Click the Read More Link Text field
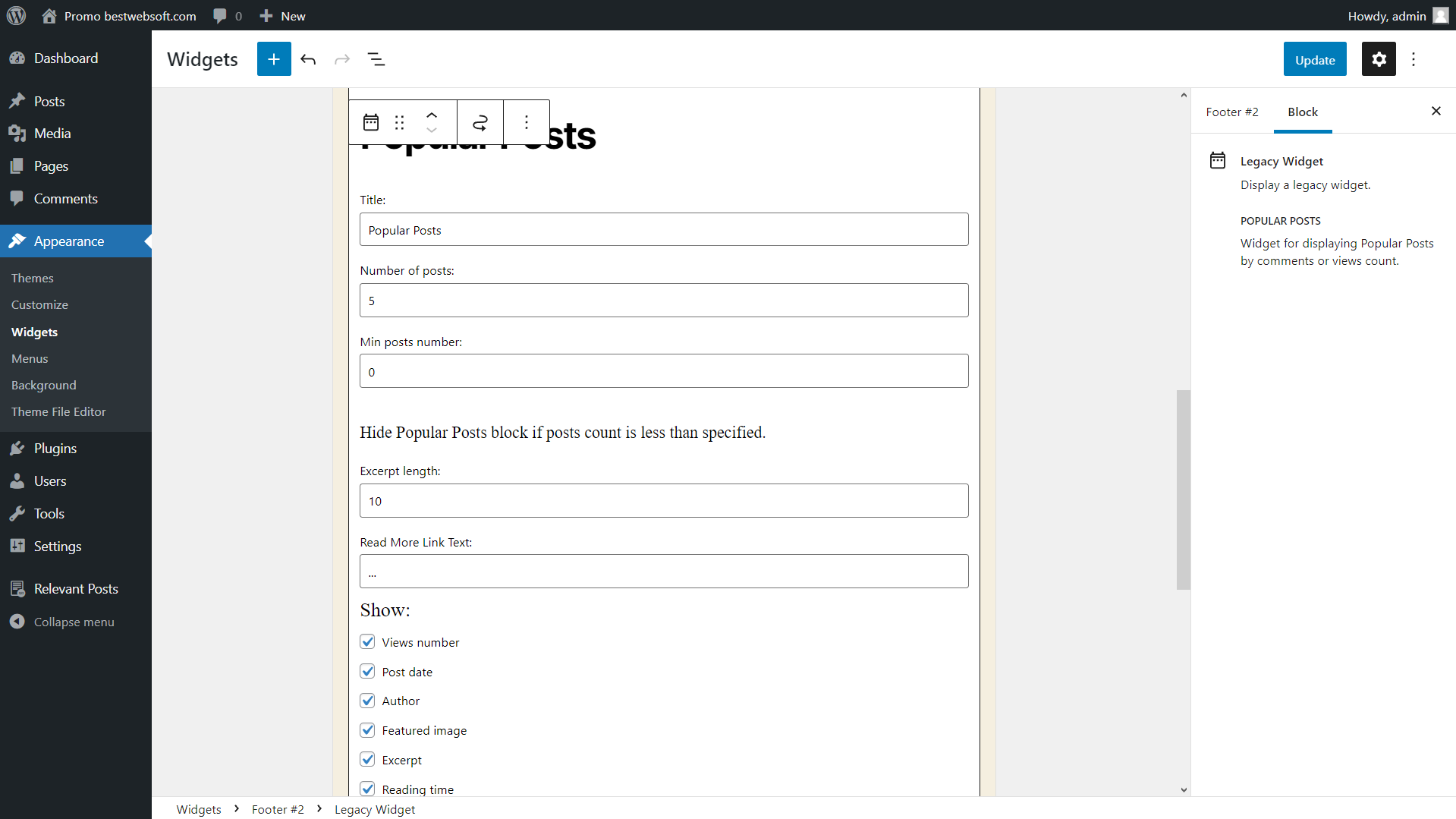 664,571
